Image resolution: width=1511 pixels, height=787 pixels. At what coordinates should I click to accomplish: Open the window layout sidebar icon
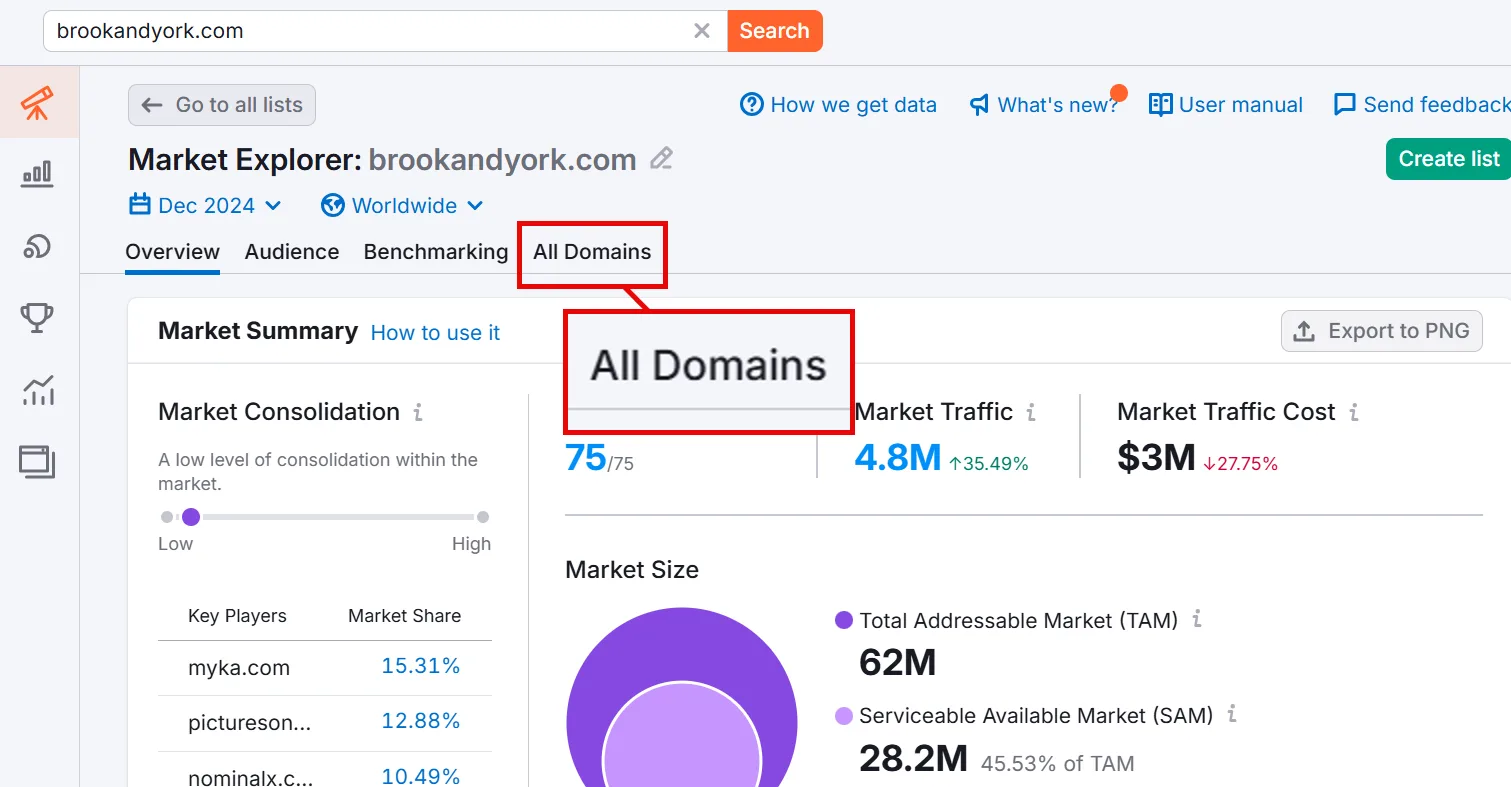pyautogui.click(x=38, y=461)
